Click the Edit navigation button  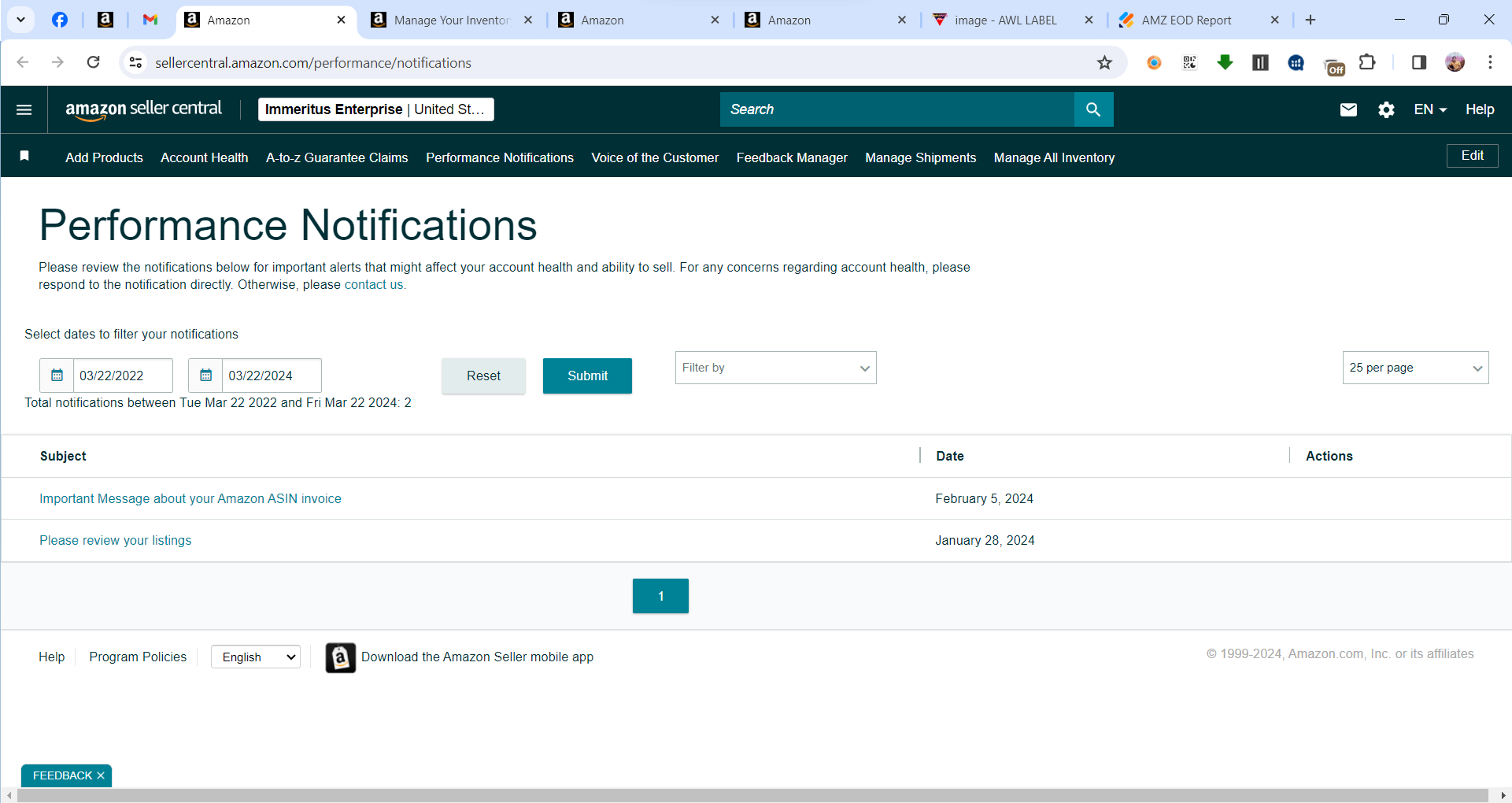[1472, 156]
